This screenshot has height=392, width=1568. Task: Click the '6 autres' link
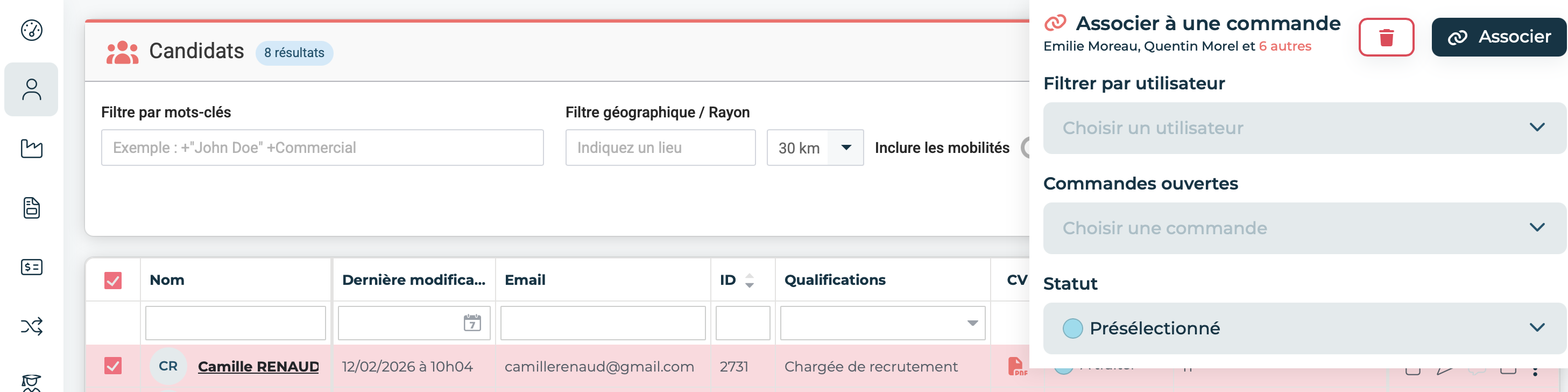click(1284, 46)
